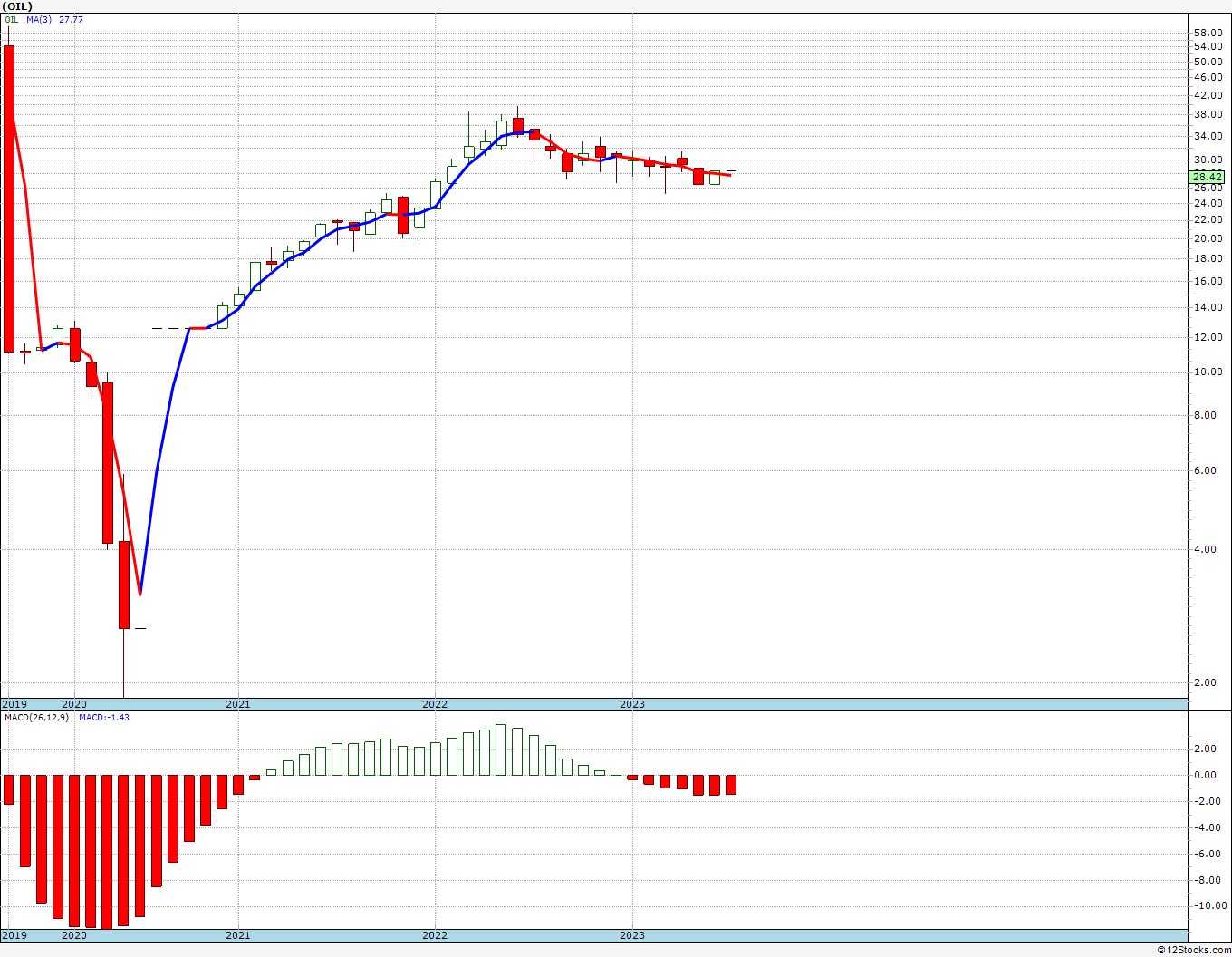Click the 2020 label on price chart time axis
The width and height of the screenshot is (1232, 957).
(x=74, y=704)
